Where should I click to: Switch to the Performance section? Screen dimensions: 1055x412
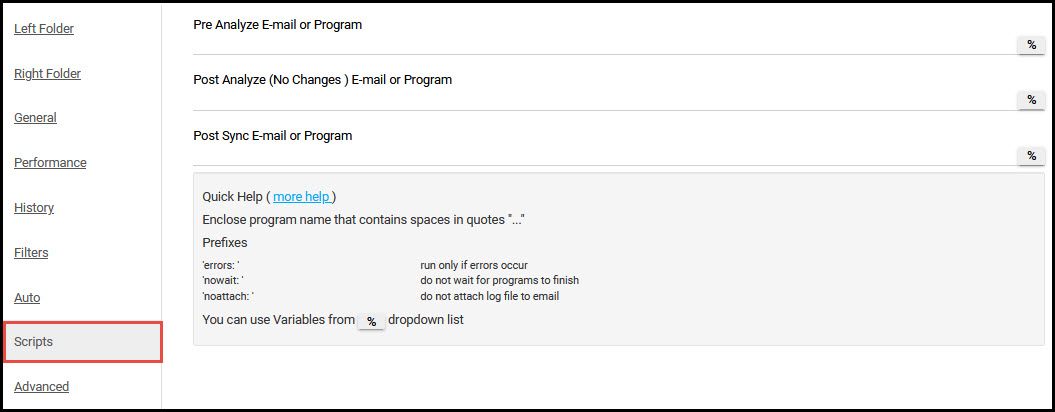click(x=50, y=163)
